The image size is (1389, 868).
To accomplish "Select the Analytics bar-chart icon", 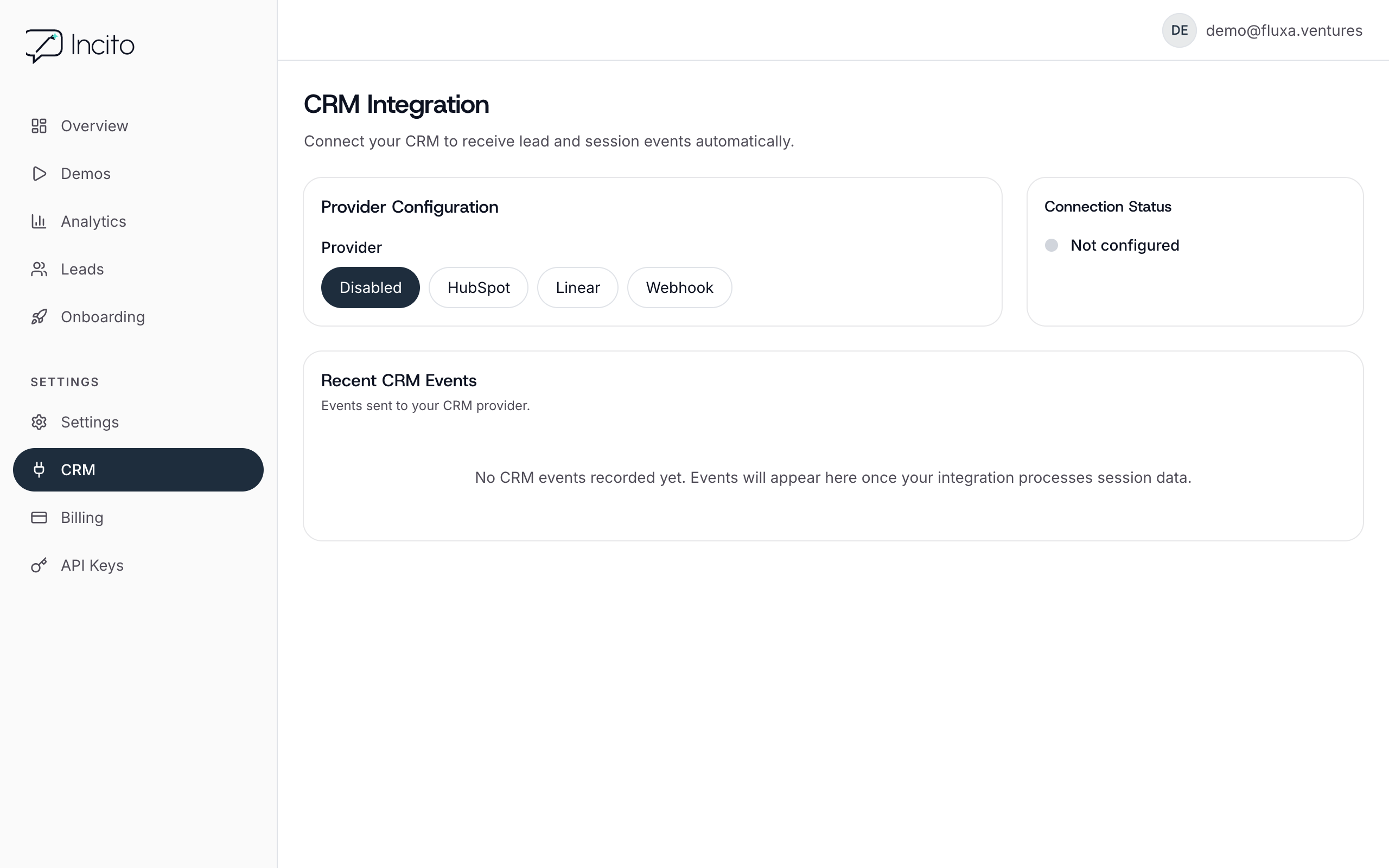I will [39, 221].
